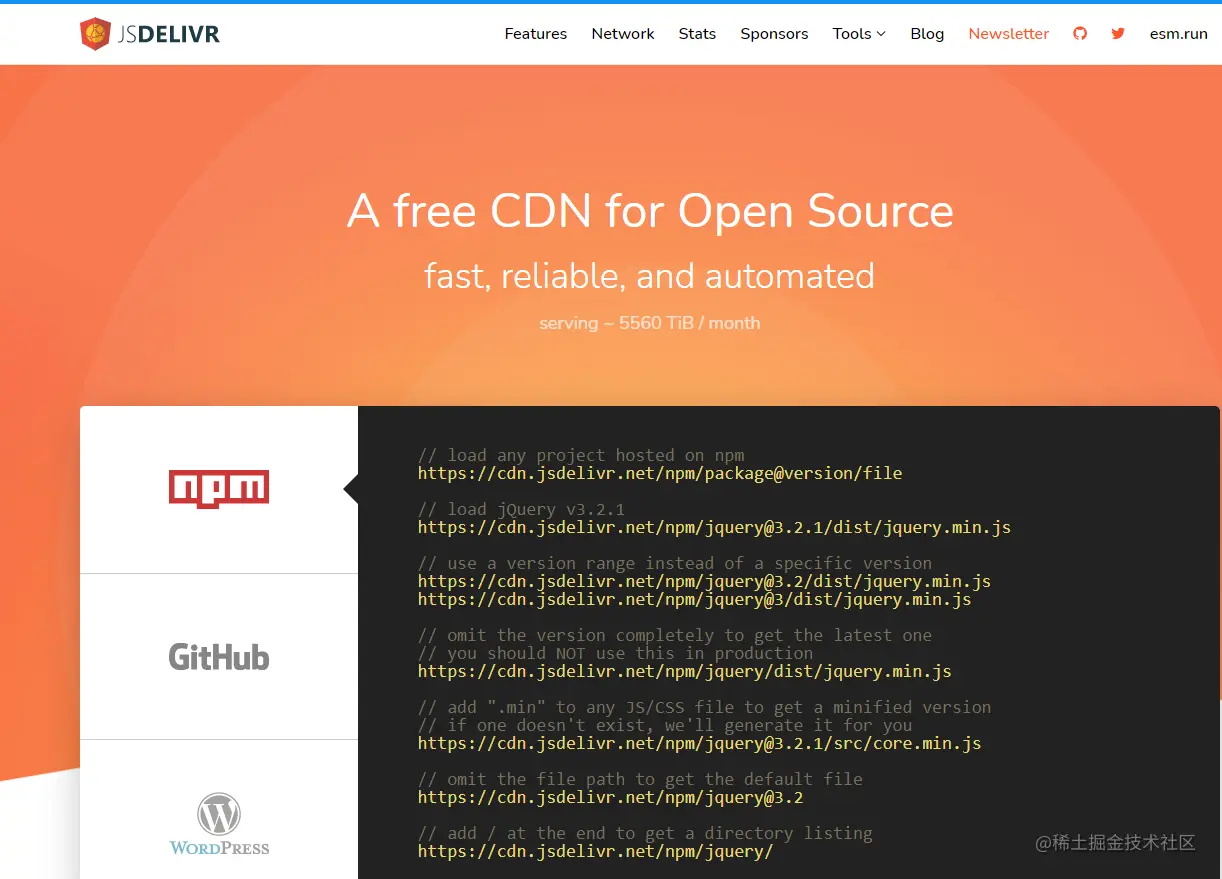Viewport: 1222px width, 879px height.
Task: Click the npm/jquery@3.2 default file URL
Action: click(611, 797)
